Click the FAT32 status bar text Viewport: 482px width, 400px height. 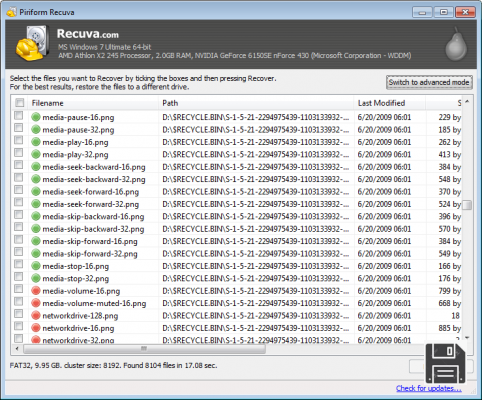point(113,365)
